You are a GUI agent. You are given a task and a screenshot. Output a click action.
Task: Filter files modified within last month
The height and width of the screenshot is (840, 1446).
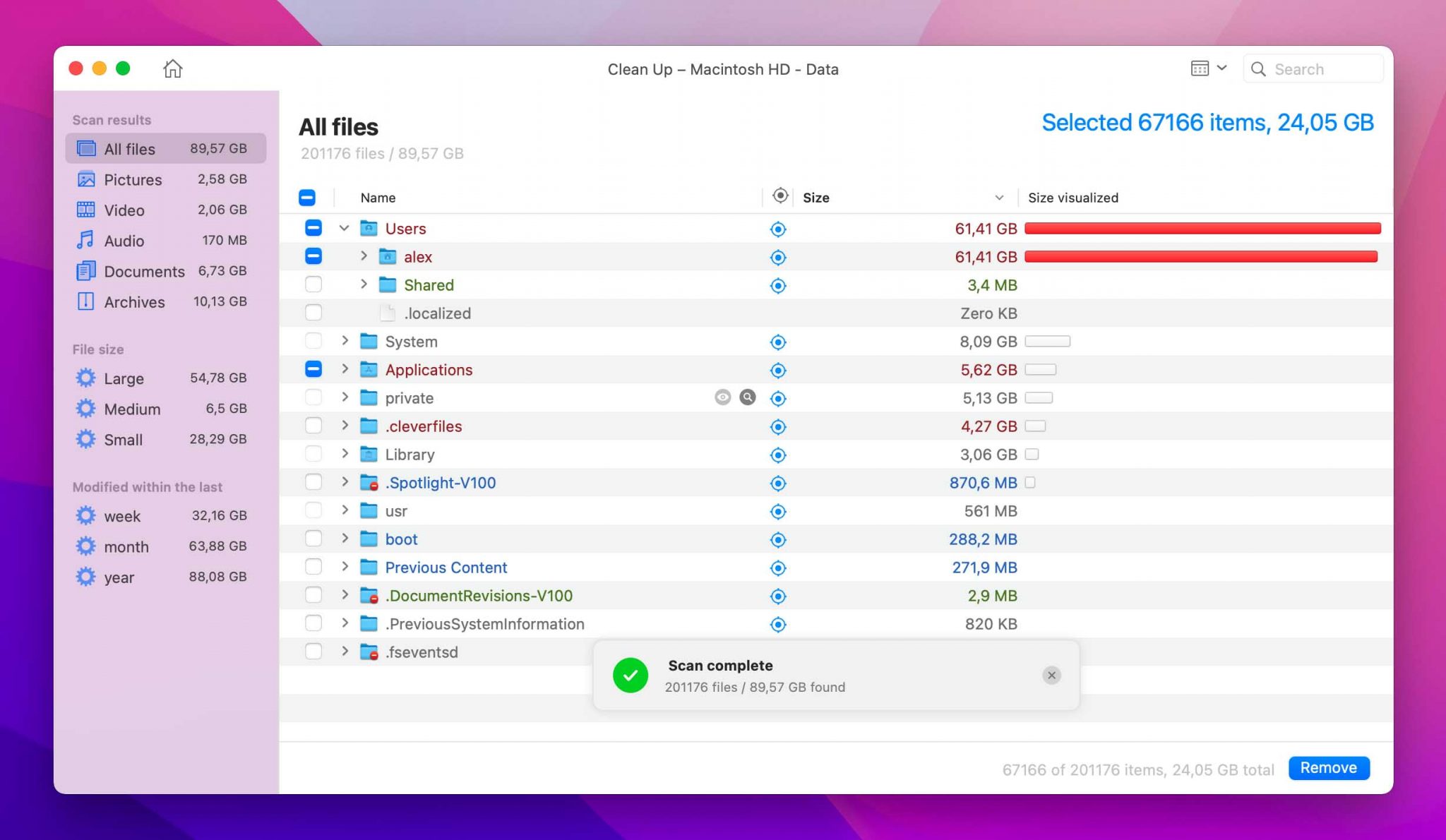166,546
